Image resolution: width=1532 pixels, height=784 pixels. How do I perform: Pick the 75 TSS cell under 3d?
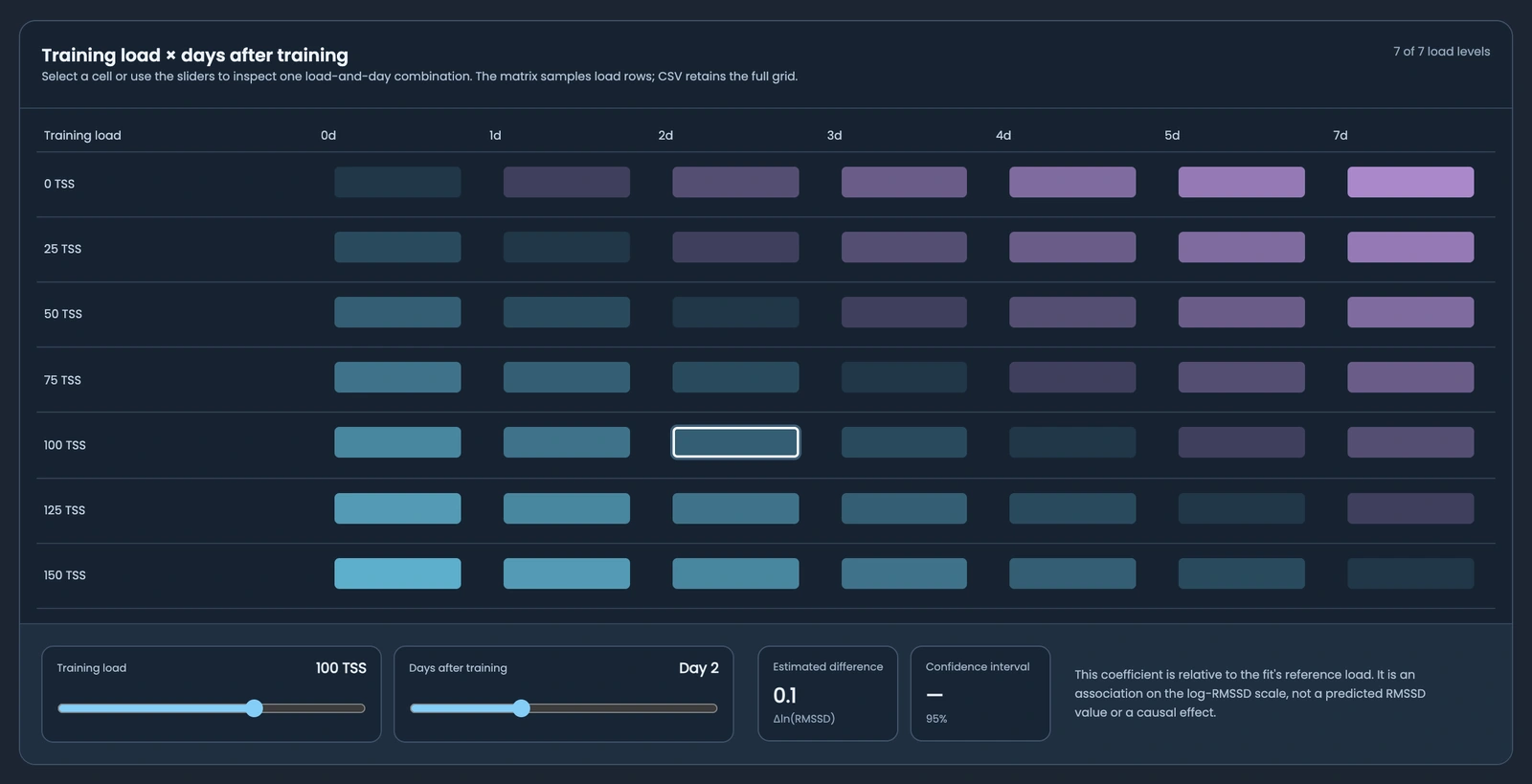[904, 377]
